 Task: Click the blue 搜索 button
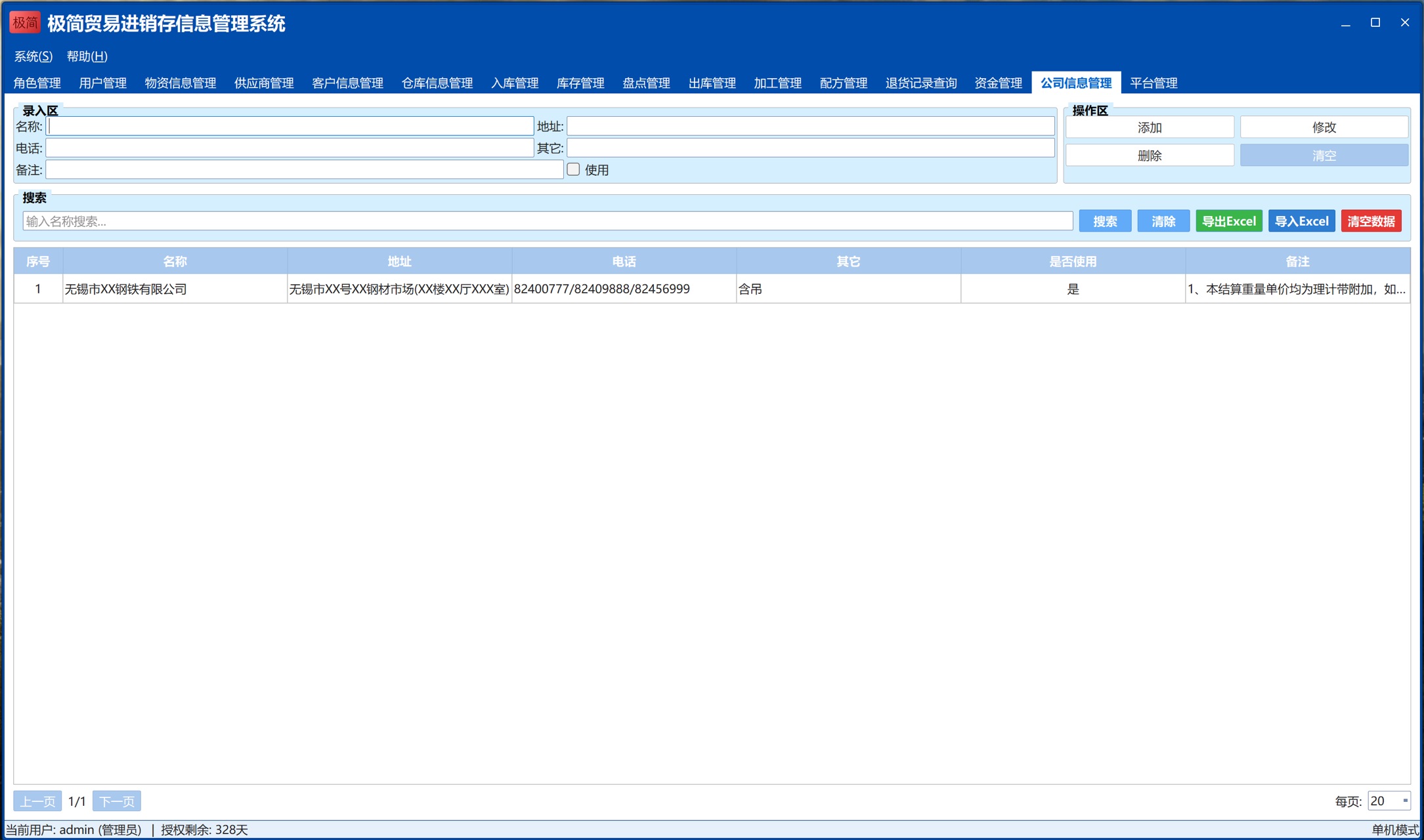(x=1105, y=221)
